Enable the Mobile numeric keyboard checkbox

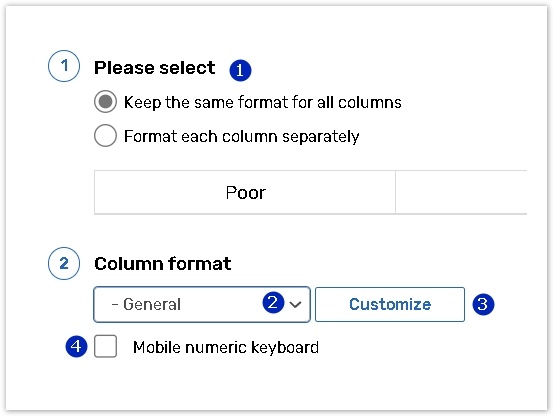[105, 346]
